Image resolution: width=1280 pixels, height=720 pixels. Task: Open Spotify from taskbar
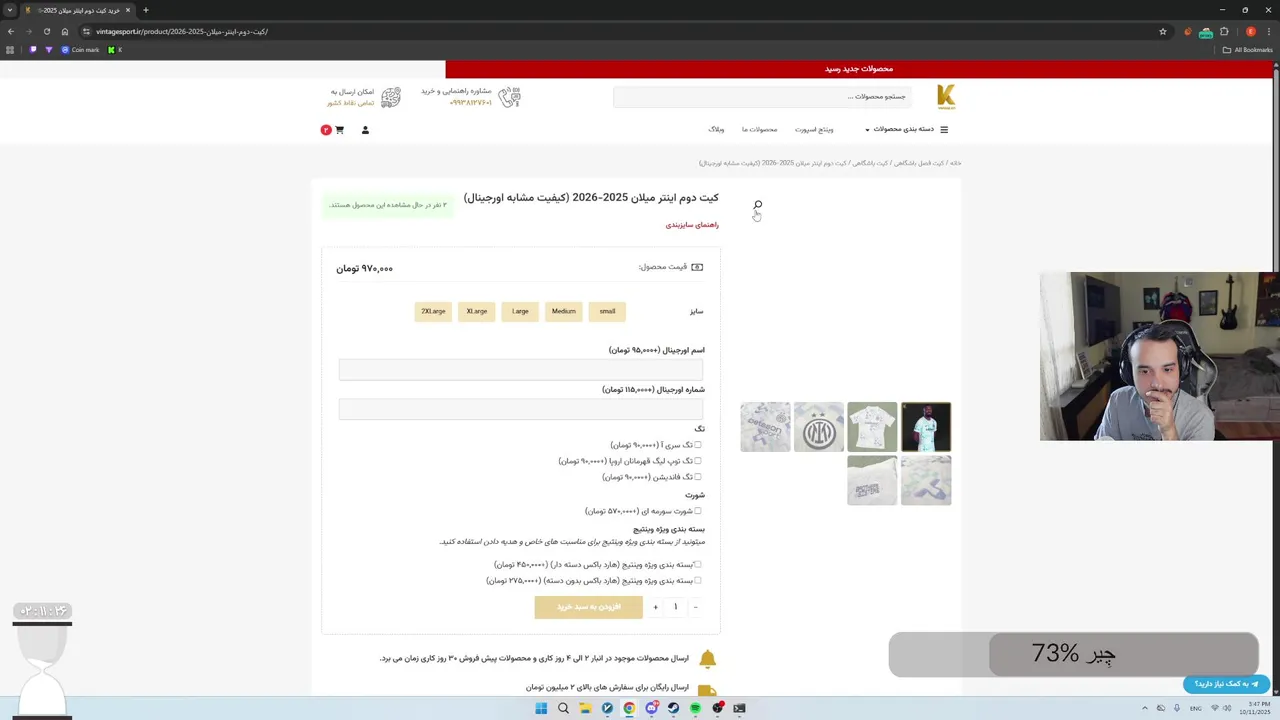[x=695, y=708]
